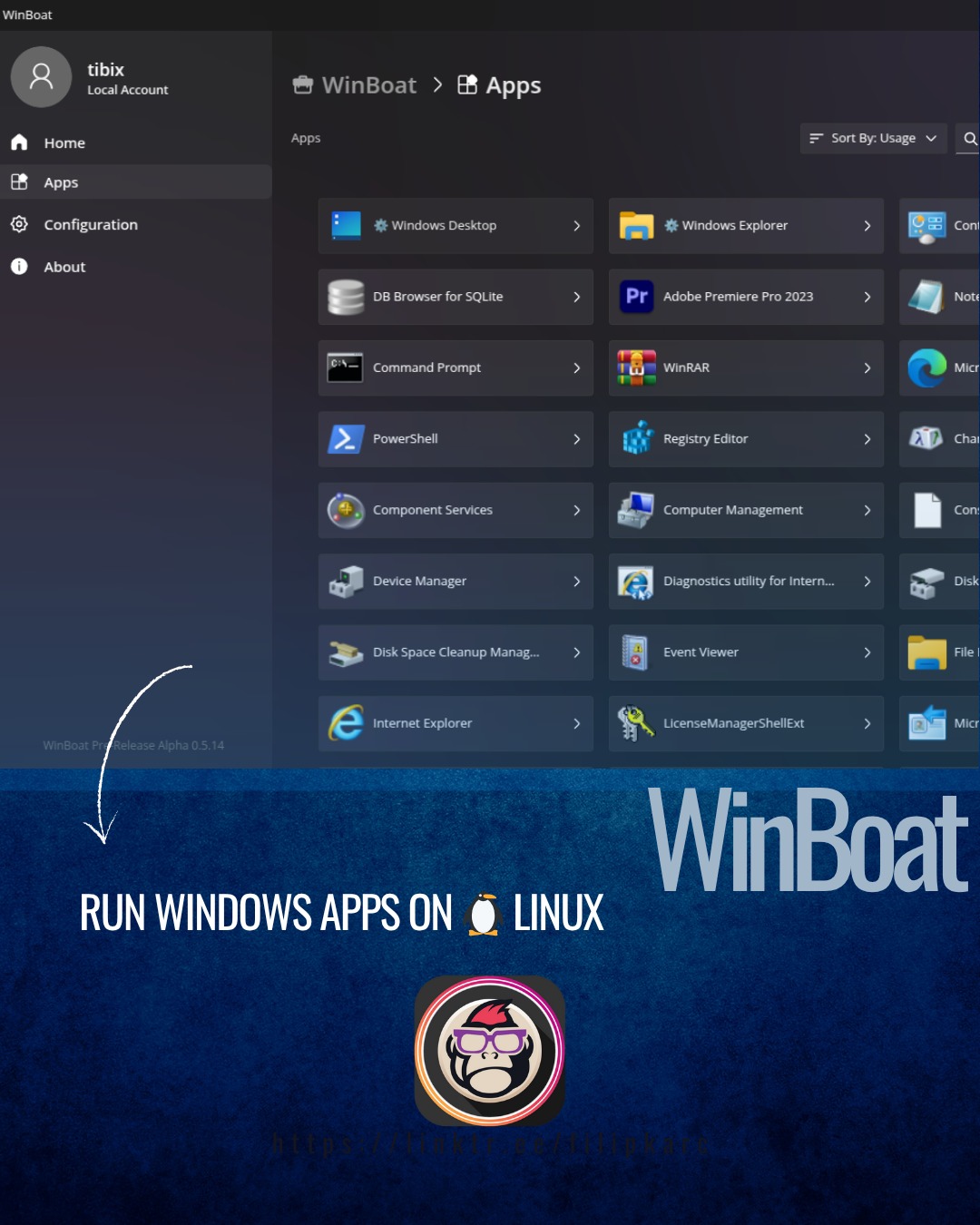Click the Microsoft Edge icon
This screenshot has width=980, height=1225.
coord(927,367)
